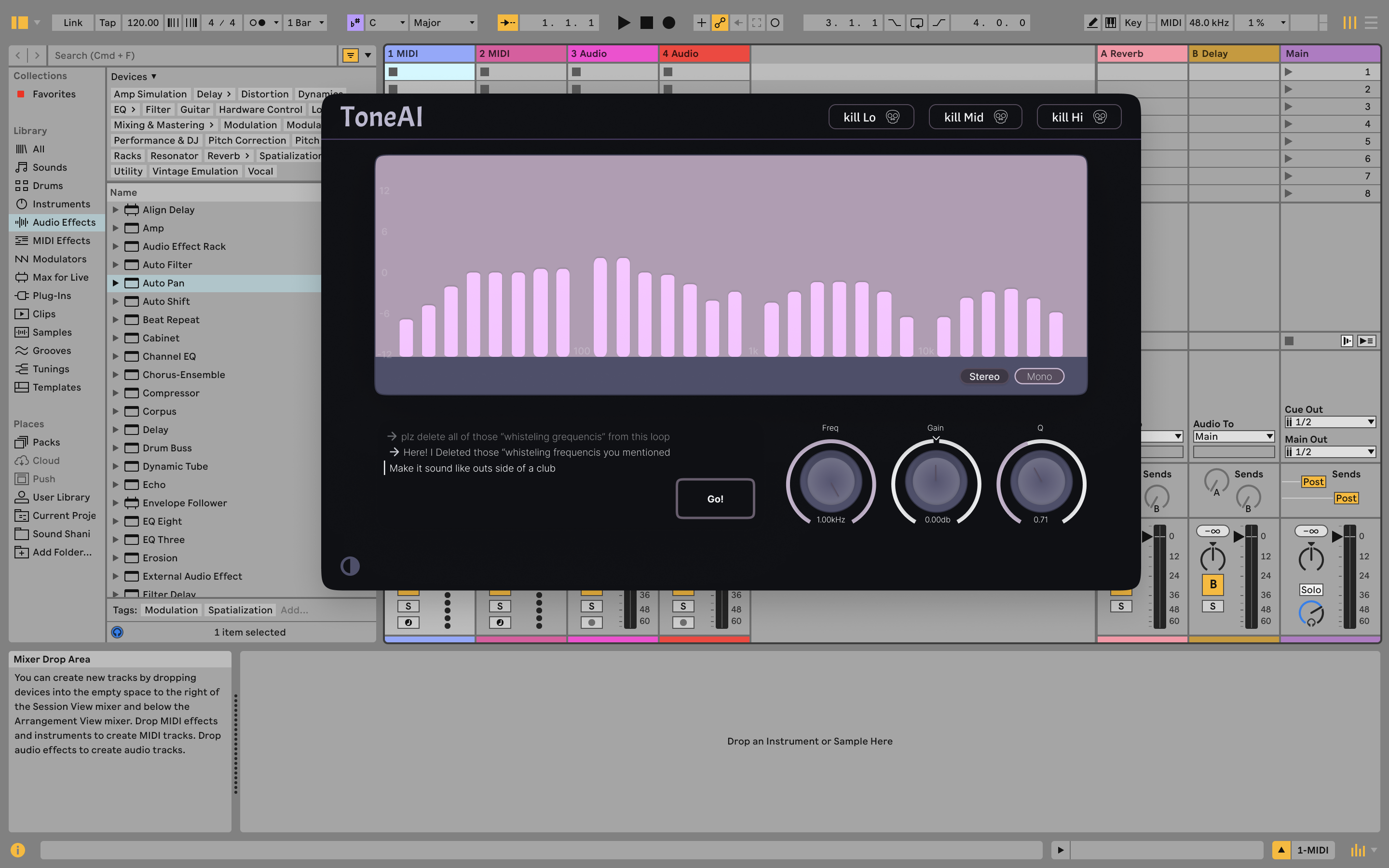Click the Go! button in ToneAI
1389x868 pixels.
coord(715,499)
